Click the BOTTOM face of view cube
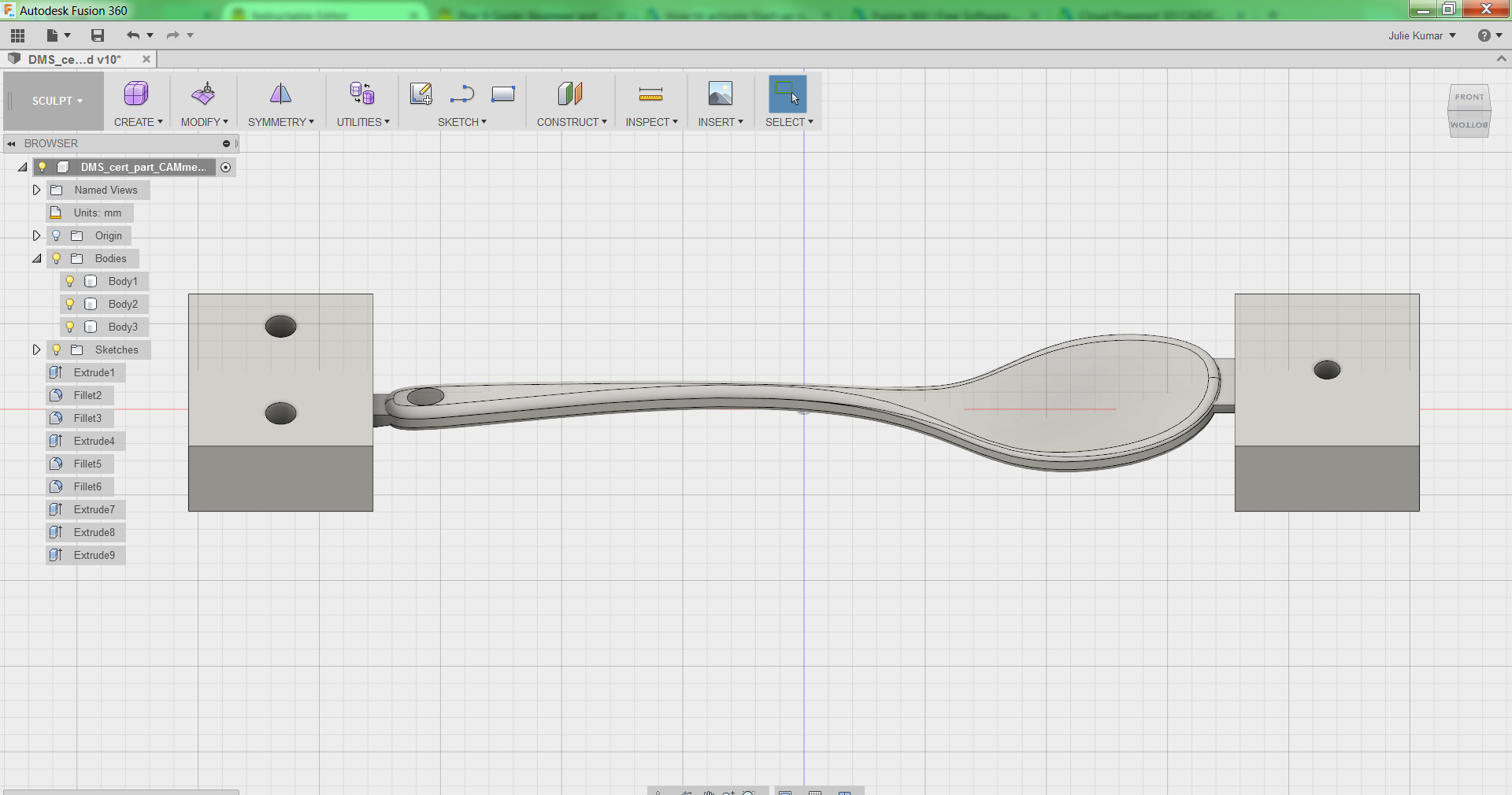Viewport: 1512px width, 795px height. point(1469,125)
